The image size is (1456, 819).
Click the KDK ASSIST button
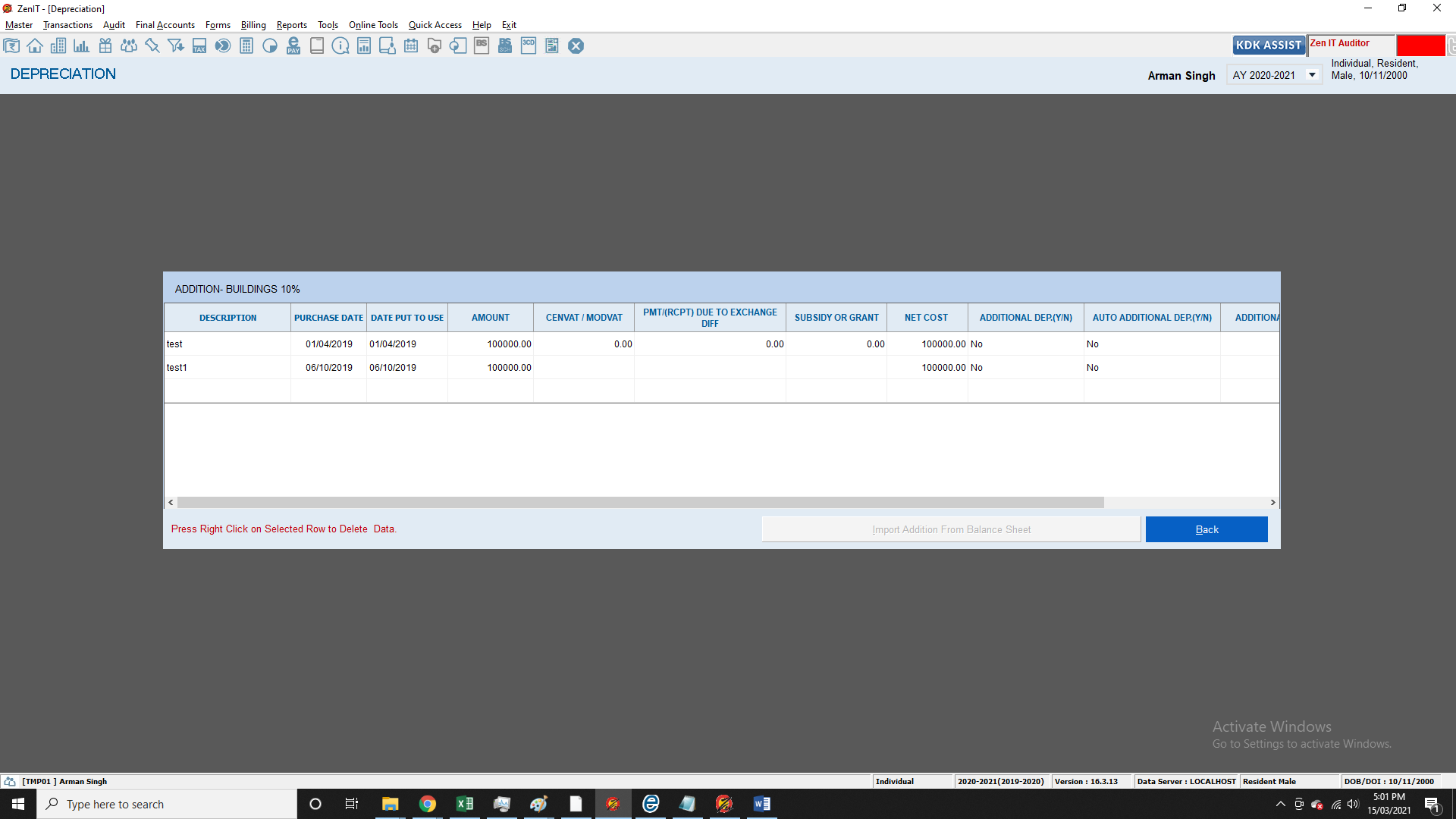click(x=1268, y=45)
